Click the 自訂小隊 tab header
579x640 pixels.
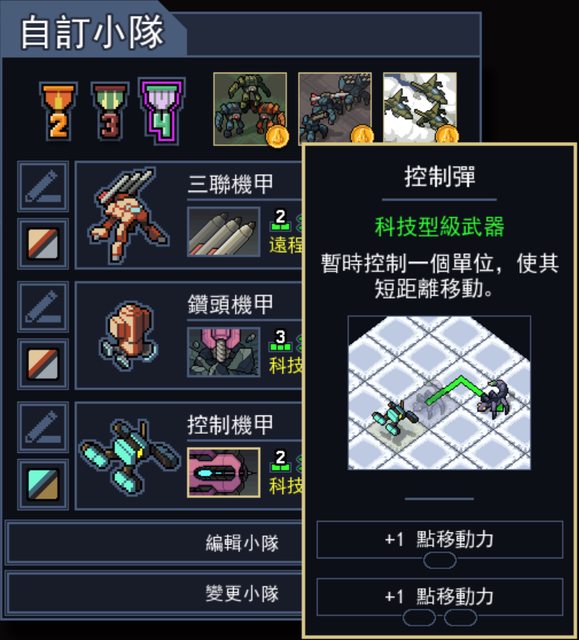92,32
